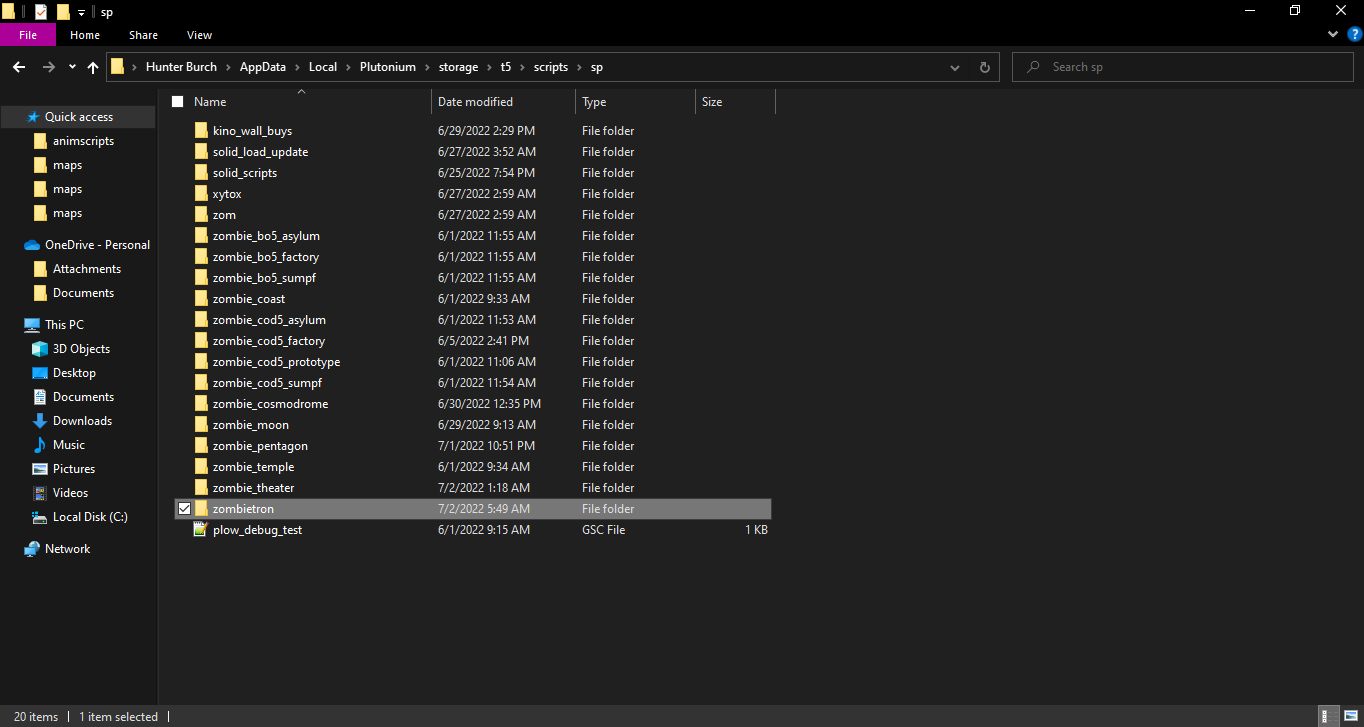Open the File menu

point(28,35)
